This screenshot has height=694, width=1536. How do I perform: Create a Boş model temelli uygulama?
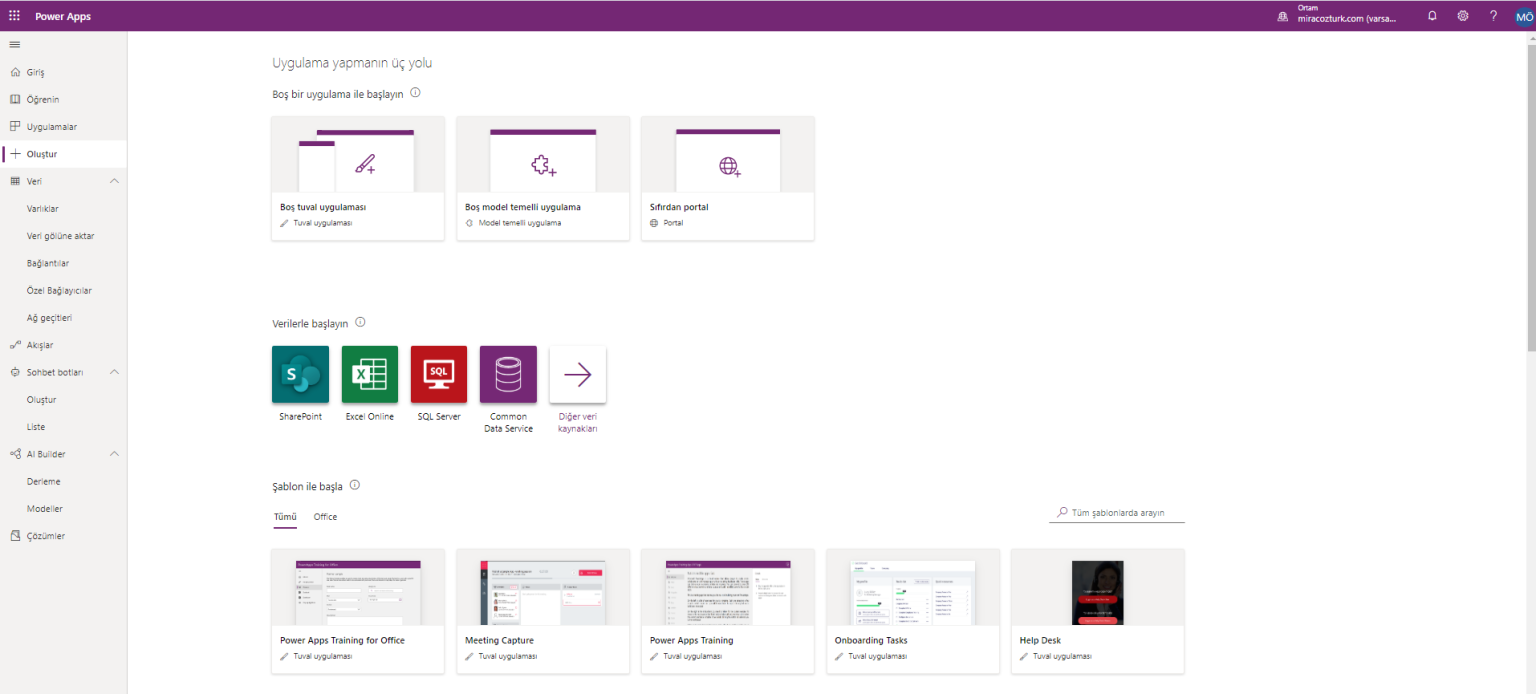[x=543, y=178]
